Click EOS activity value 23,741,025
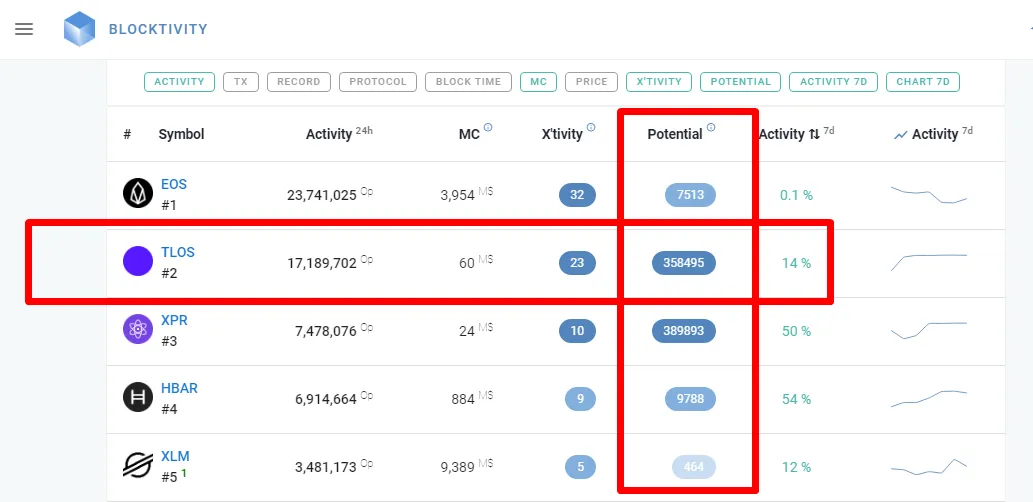This screenshot has height=502, width=1033. tap(322, 195)
